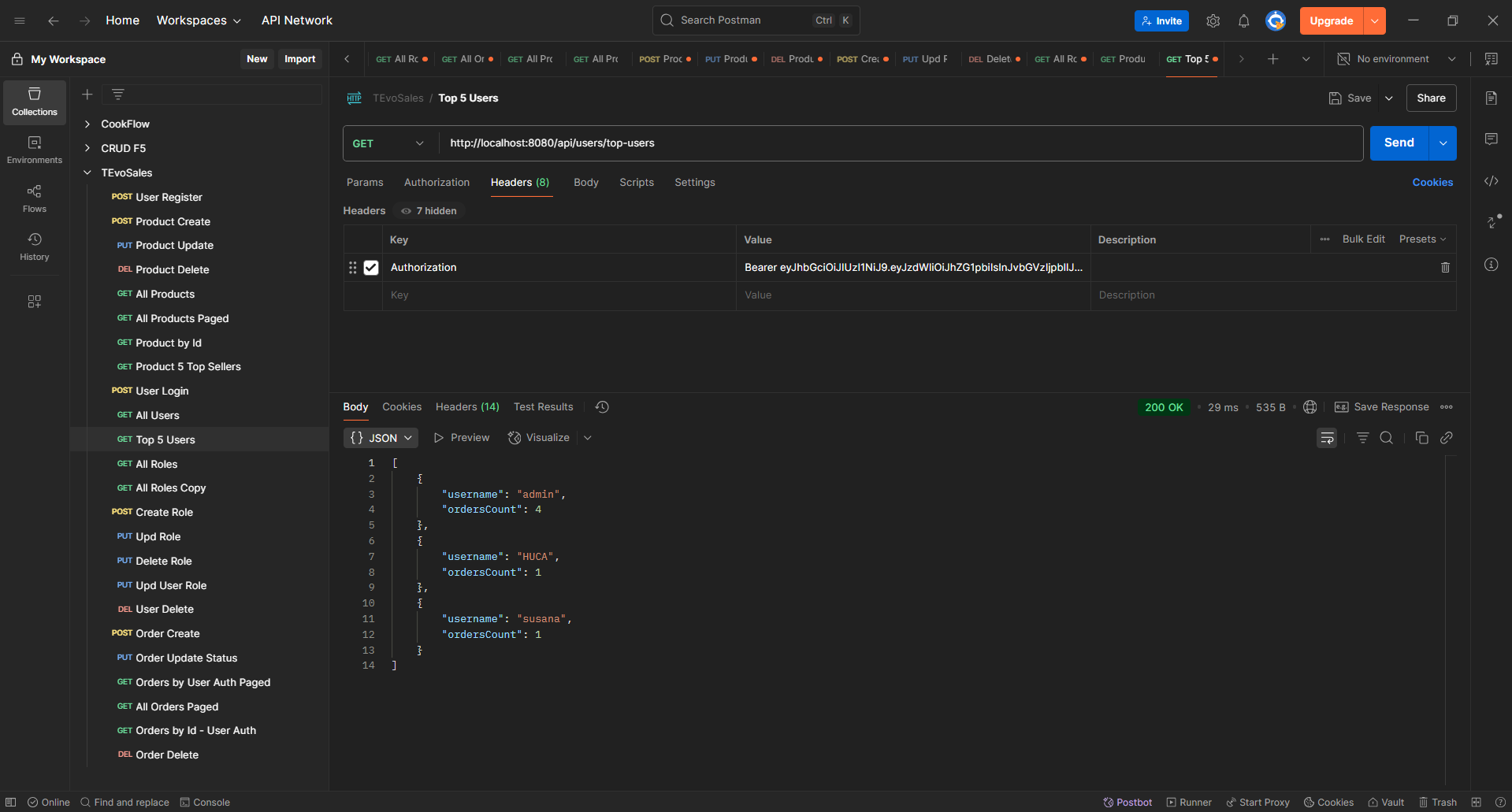Switch to the Settings tab
This screenshot has width=1512, height=812.
point(695,183)
